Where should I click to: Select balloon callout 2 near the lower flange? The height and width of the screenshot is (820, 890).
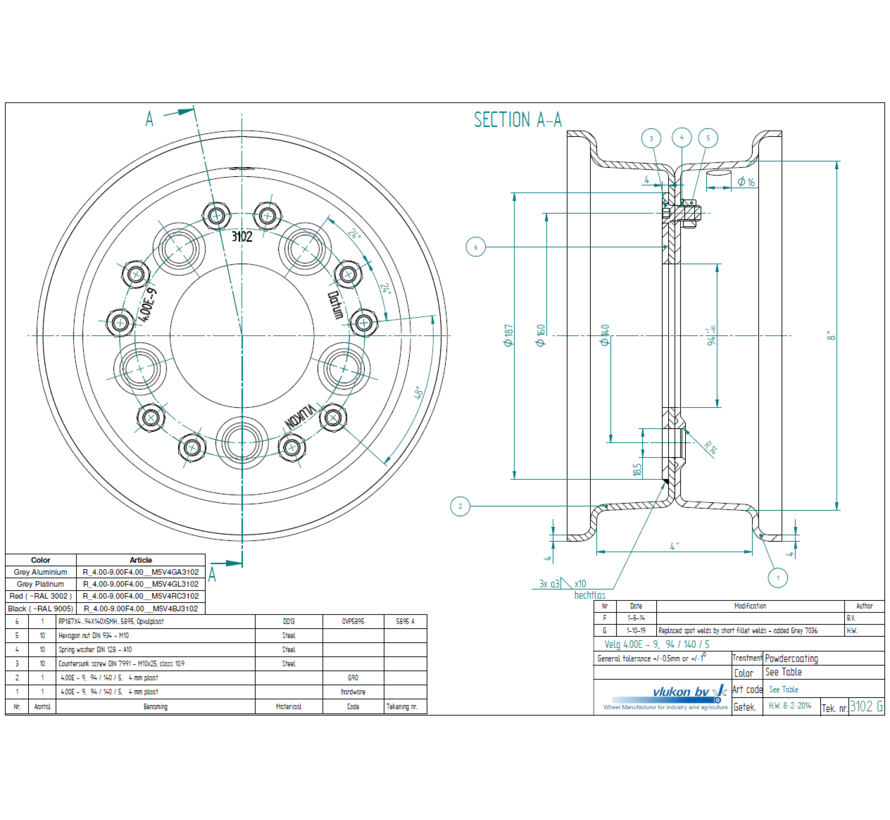[461, 505]
